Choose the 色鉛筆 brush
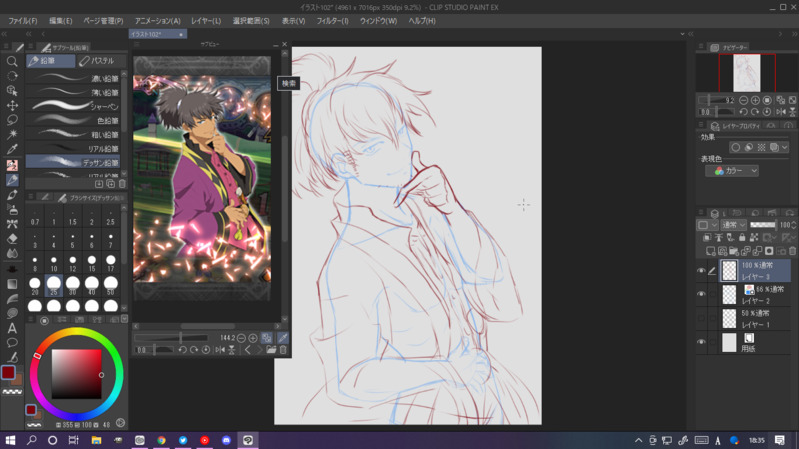Screen dimensions: 799x449 (73, 120)
